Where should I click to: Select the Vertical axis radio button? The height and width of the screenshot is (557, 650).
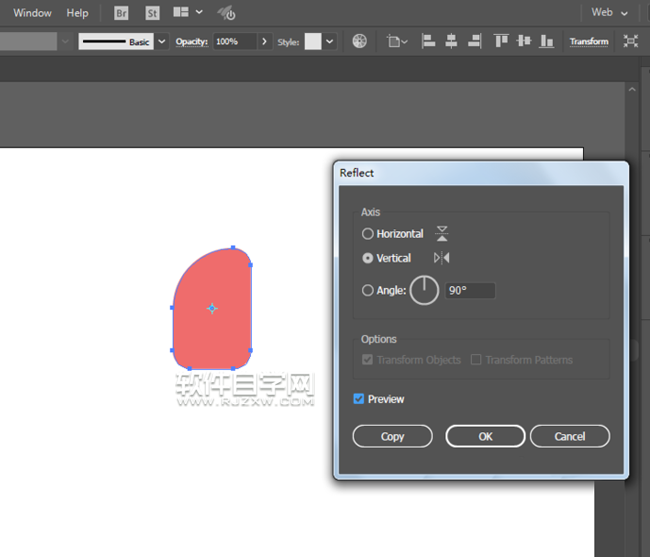pyautogui.click(x=368, y=258)
